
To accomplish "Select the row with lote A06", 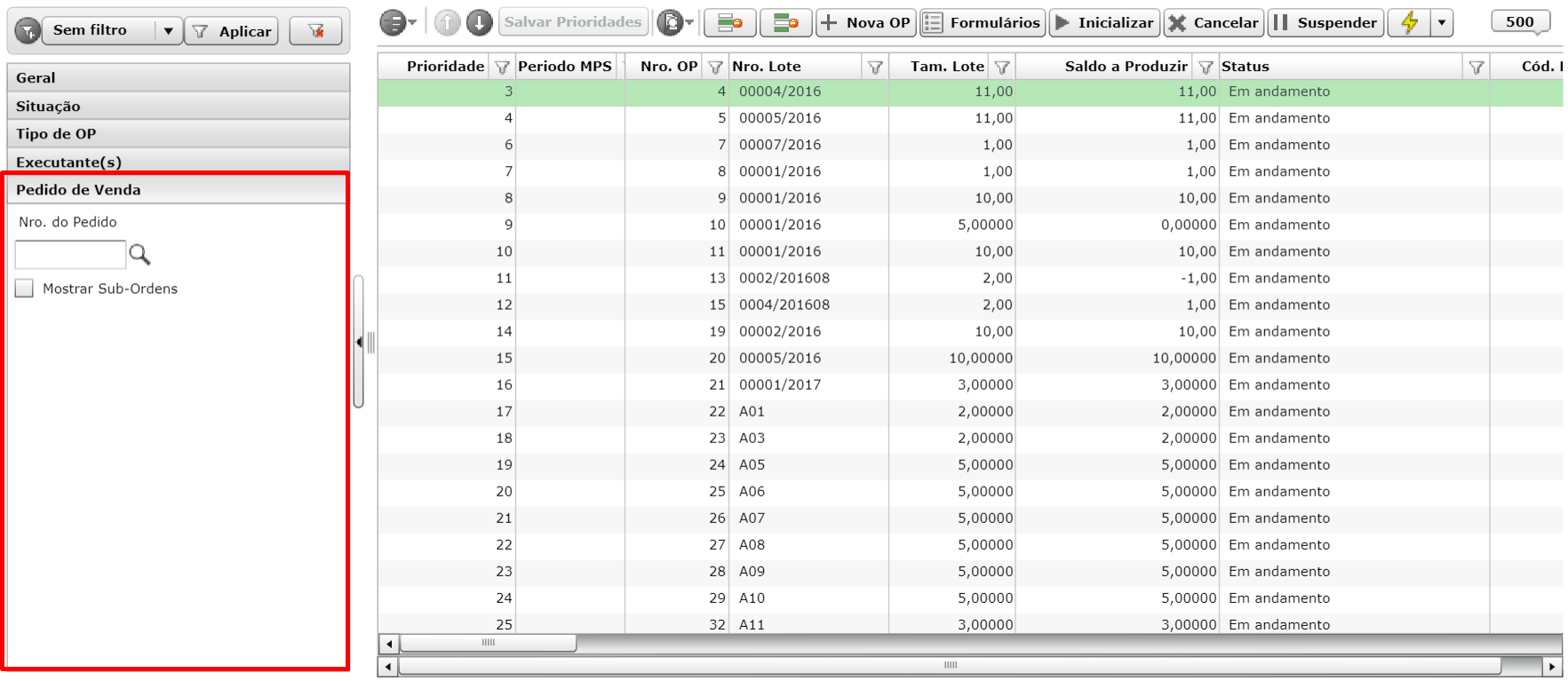I will pyautogui.click(x=970, y=491).
